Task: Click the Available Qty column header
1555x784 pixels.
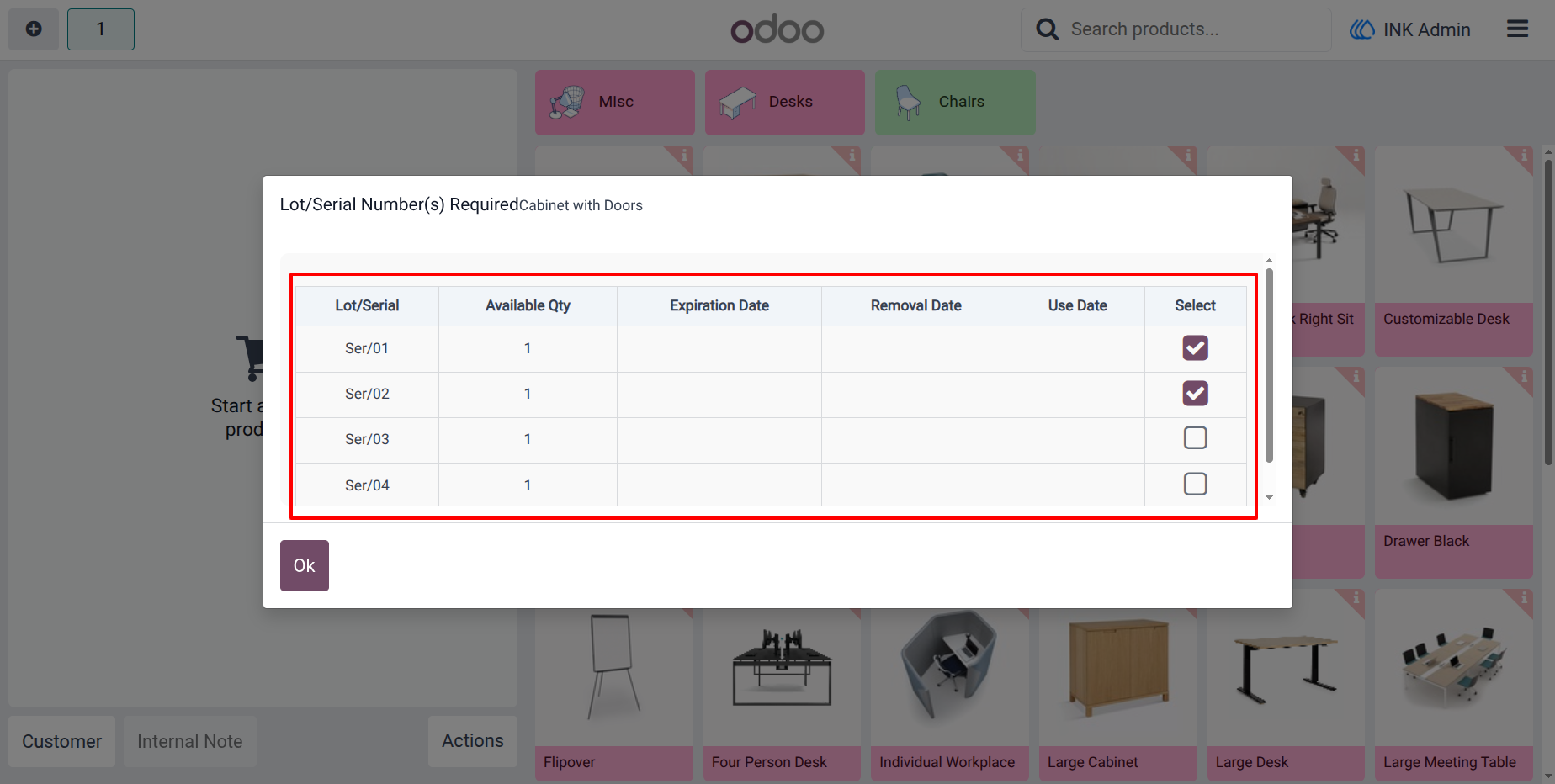Action: 528,305
